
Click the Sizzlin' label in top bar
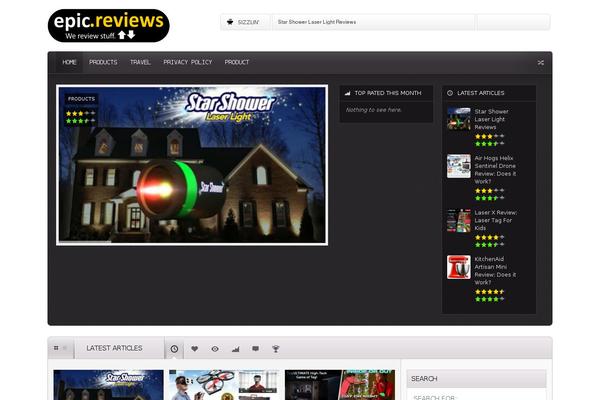click(248, 22)
